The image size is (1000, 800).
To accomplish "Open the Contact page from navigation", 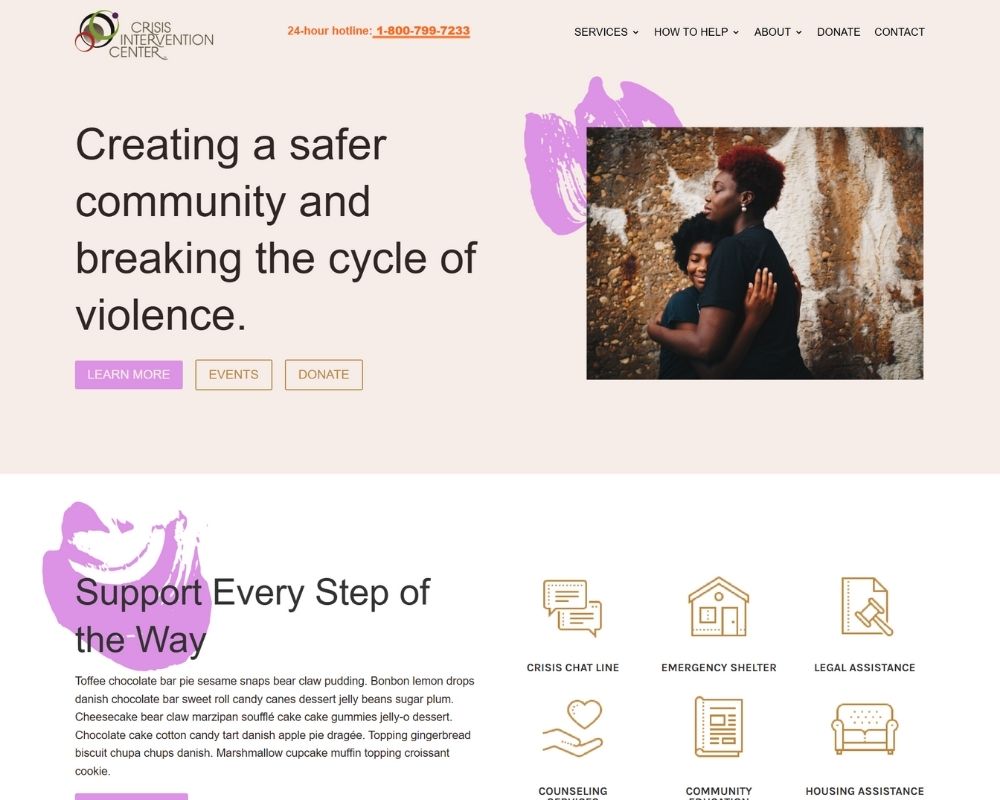I will pyautogui.click(x=899, y=32).
